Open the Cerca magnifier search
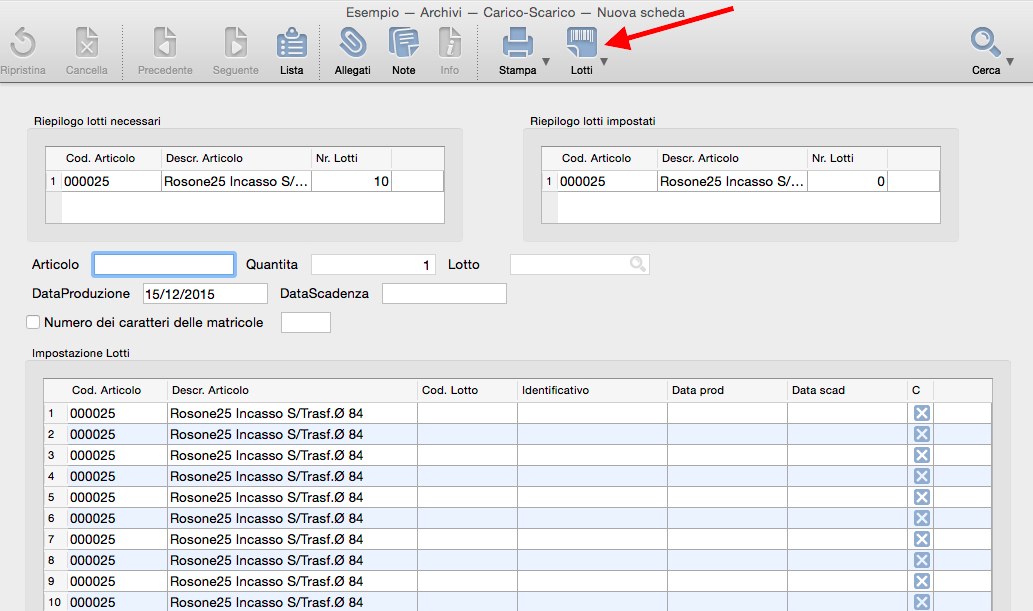Screen dimensions: 1033x611 [985, 42]
